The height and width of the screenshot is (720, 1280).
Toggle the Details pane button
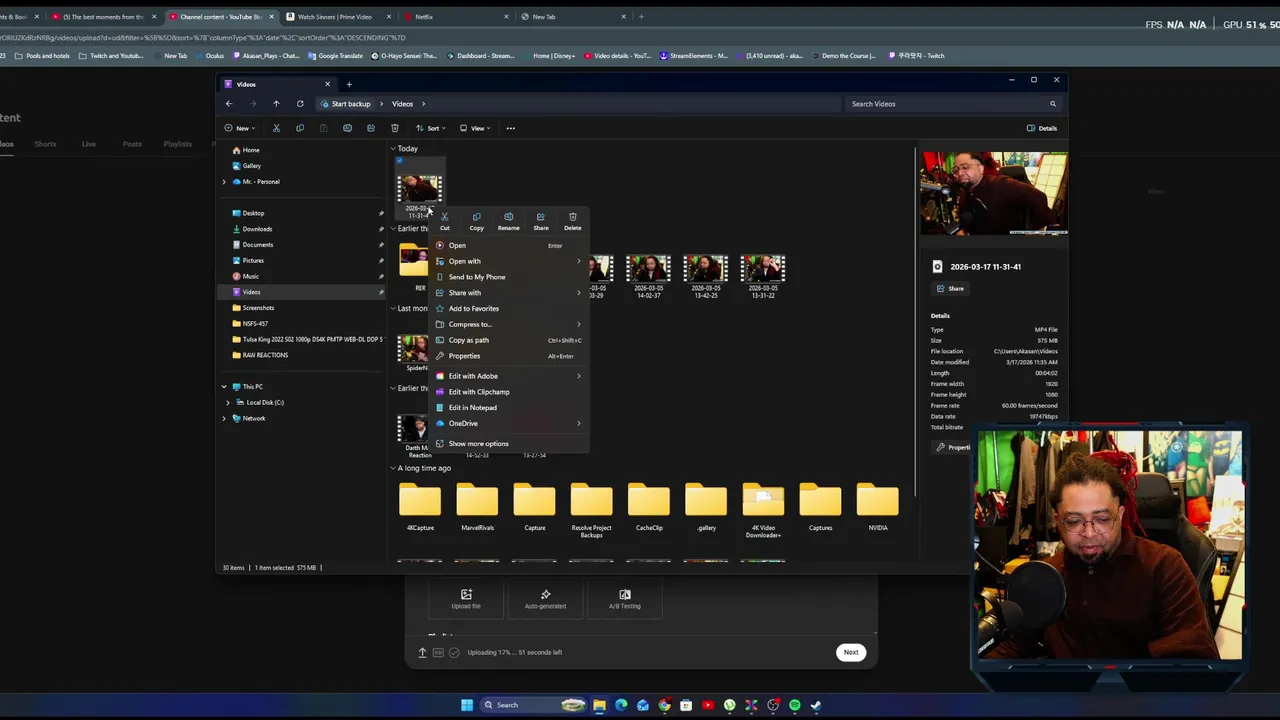(x=1042, y=128)
